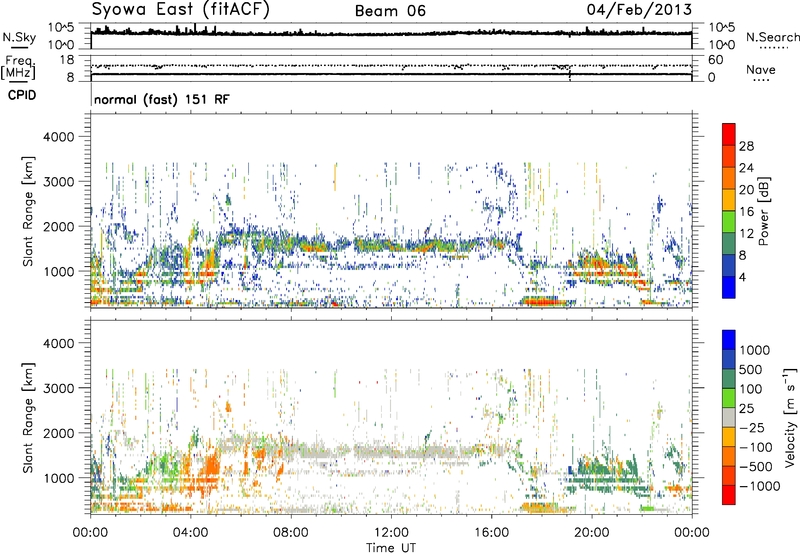800x554 pixels.
Task: Click the date '04/Feb/2013'
Action: [639, 10]
